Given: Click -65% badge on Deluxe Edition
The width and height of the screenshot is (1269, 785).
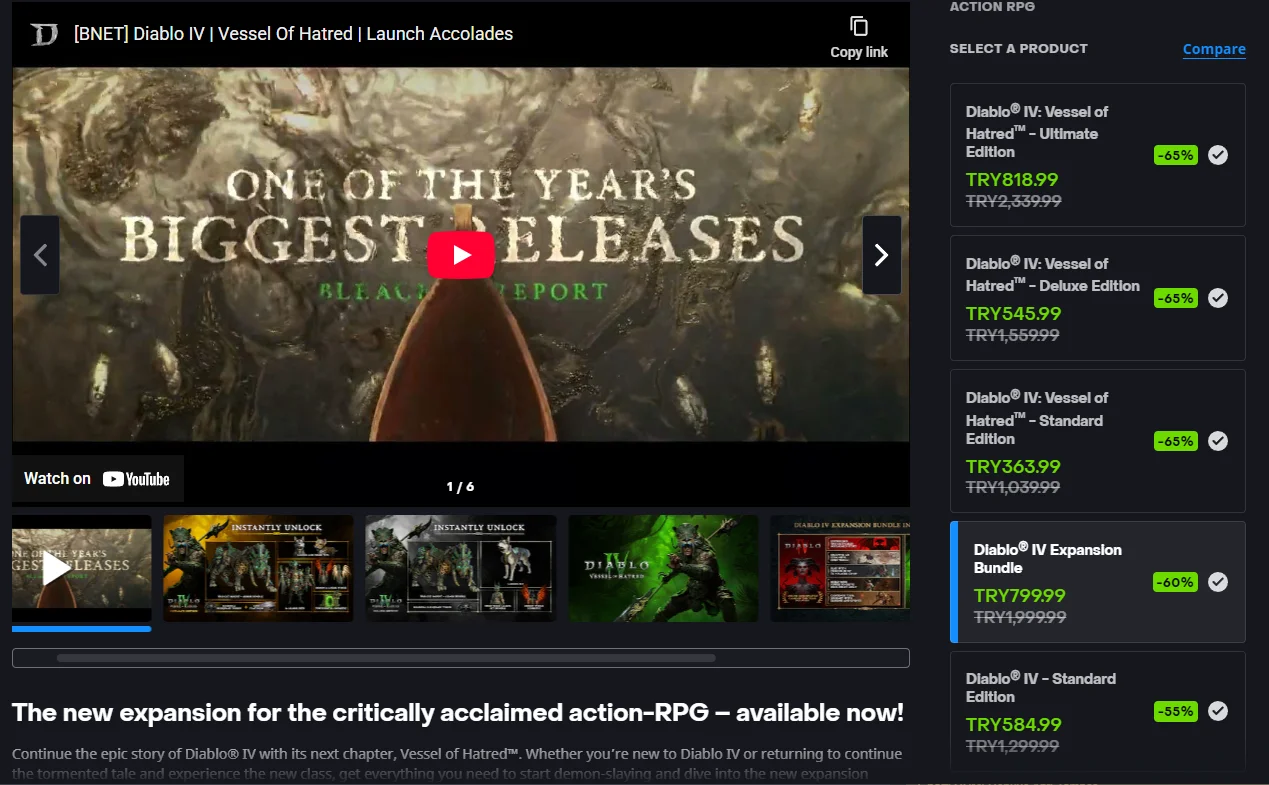Looking at the screenshot, I should [1176, 298].
